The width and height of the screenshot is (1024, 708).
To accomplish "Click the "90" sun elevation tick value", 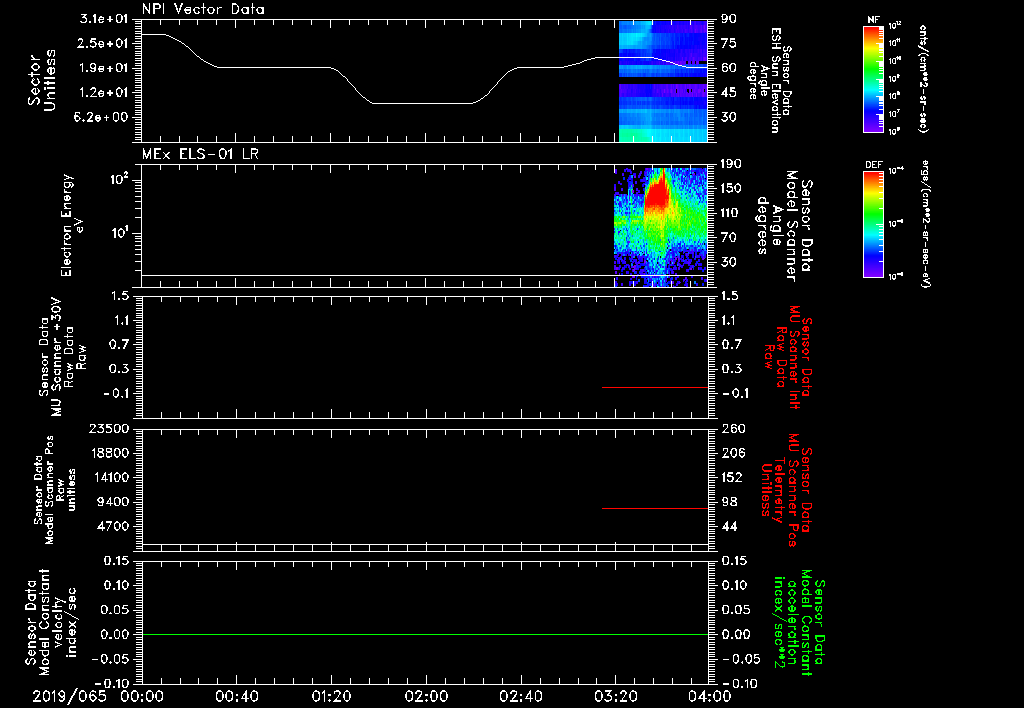I will click(729, 19).
